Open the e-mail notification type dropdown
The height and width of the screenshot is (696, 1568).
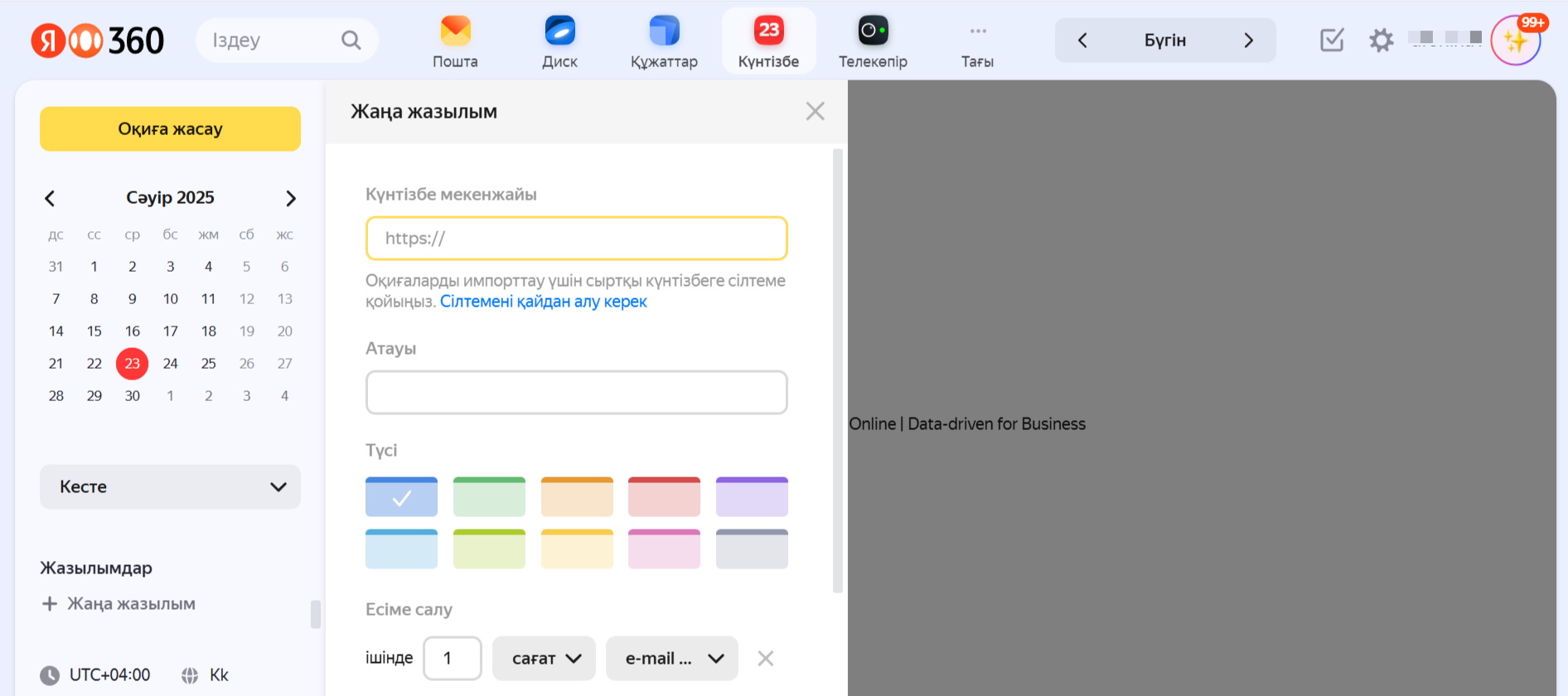(672, 658)
